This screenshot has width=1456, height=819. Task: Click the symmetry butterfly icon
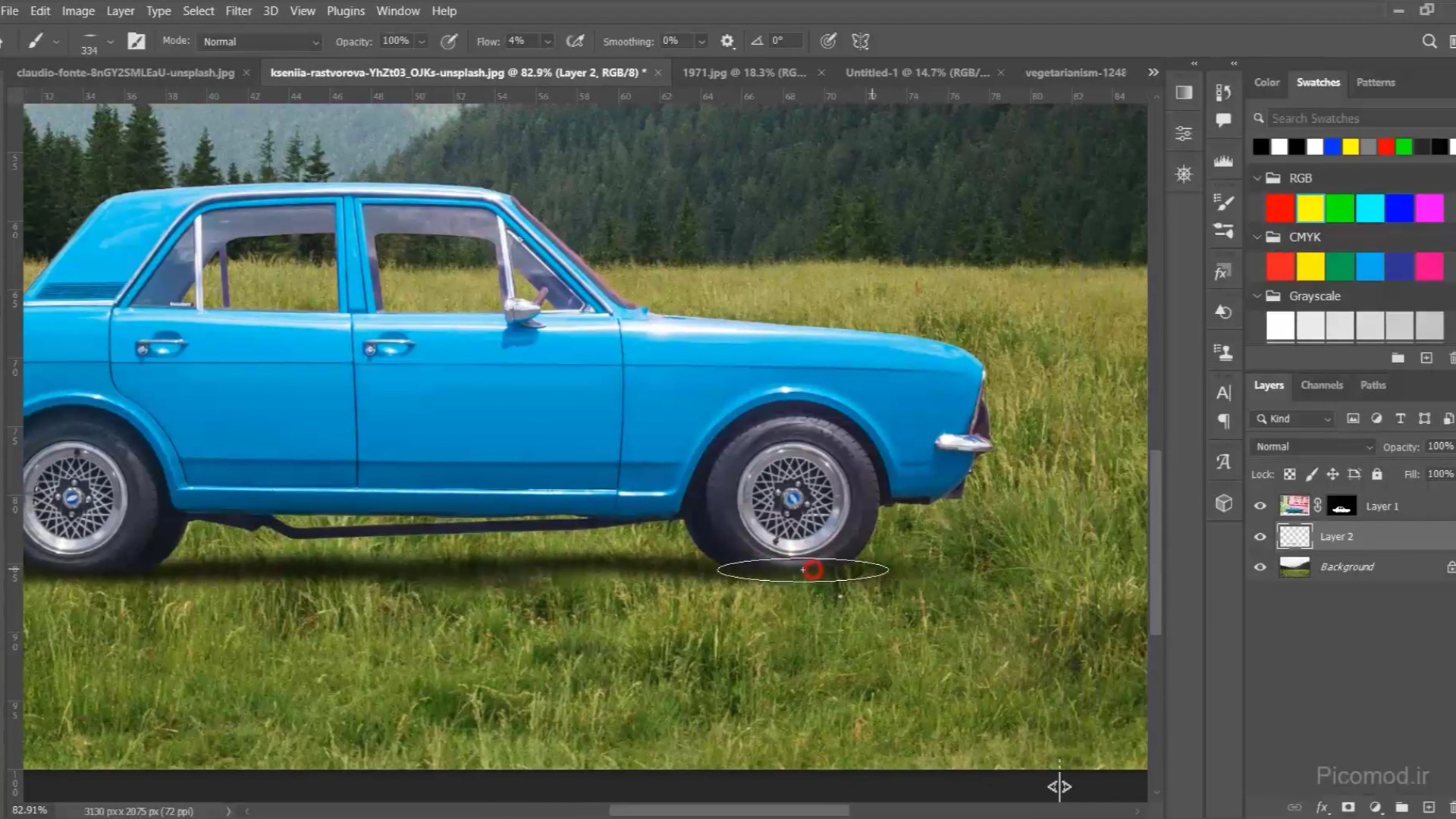coord(860,42)
